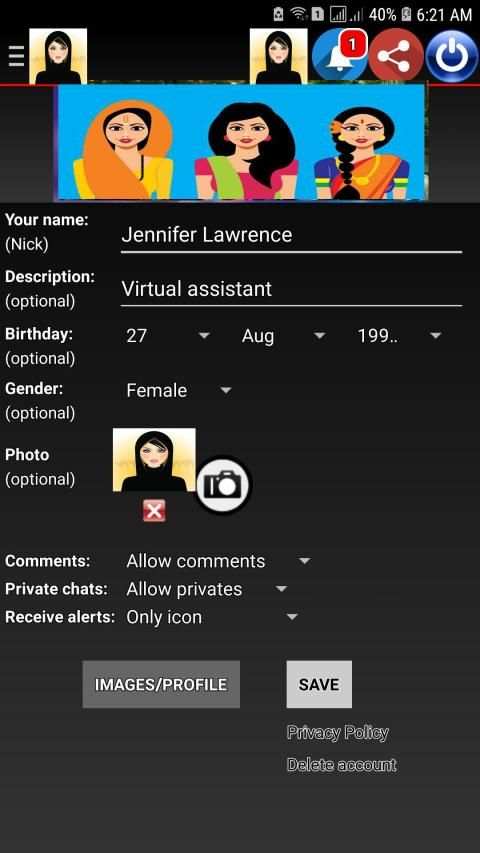480x853 pixels.
Task: Tap the battery status icon
Action: pyautogui.click(x=406, y=14)
